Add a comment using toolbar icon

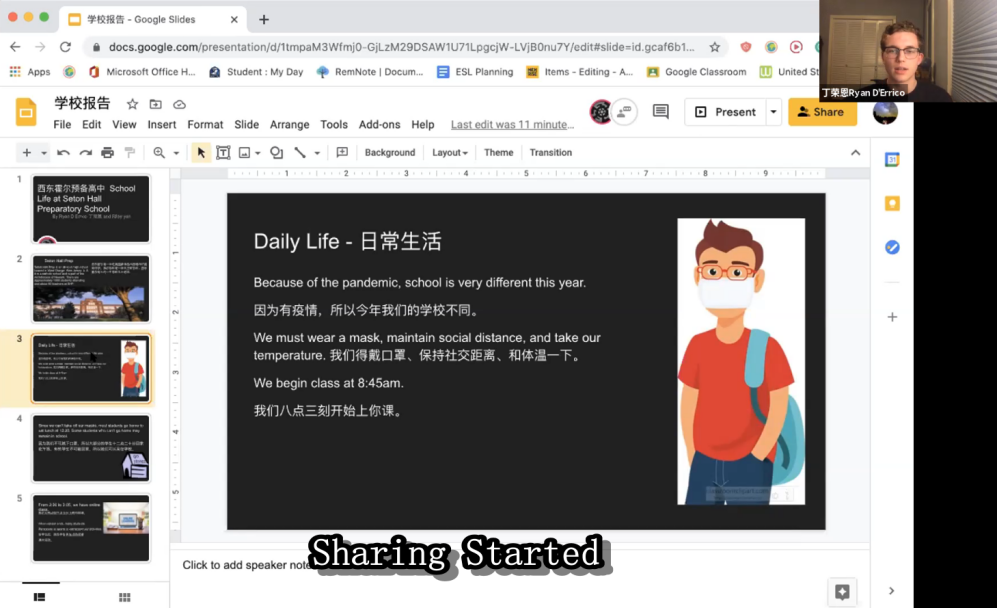tap(342, 153)
